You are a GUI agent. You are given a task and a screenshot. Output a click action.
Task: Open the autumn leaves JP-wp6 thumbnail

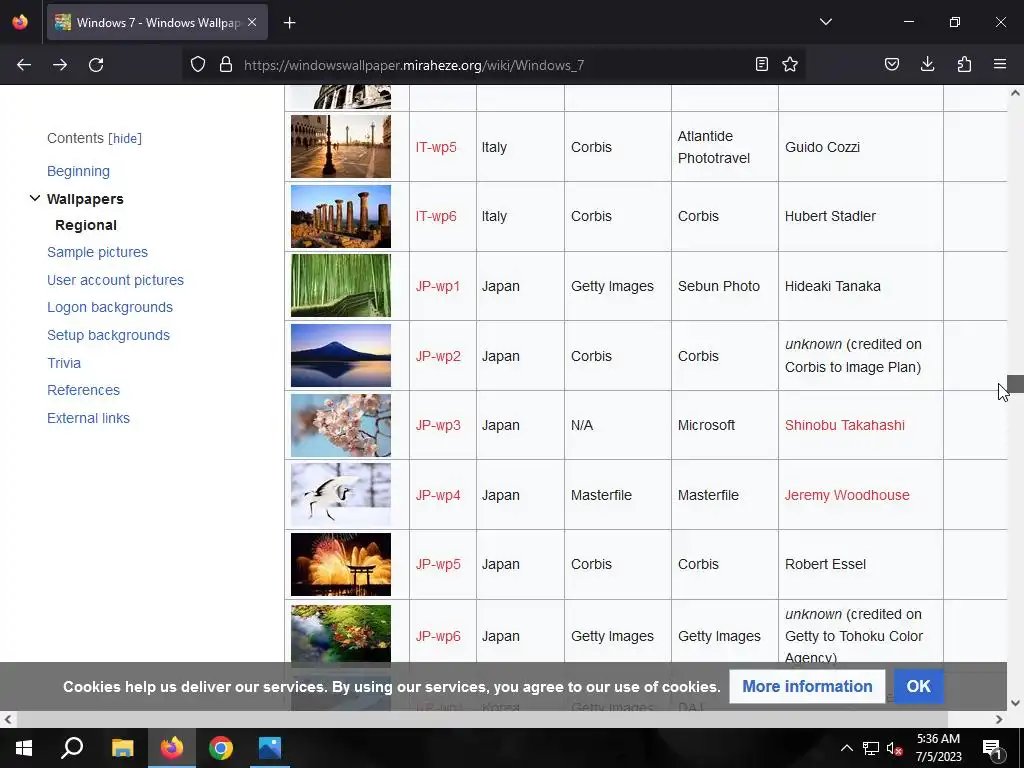point(341,634)
